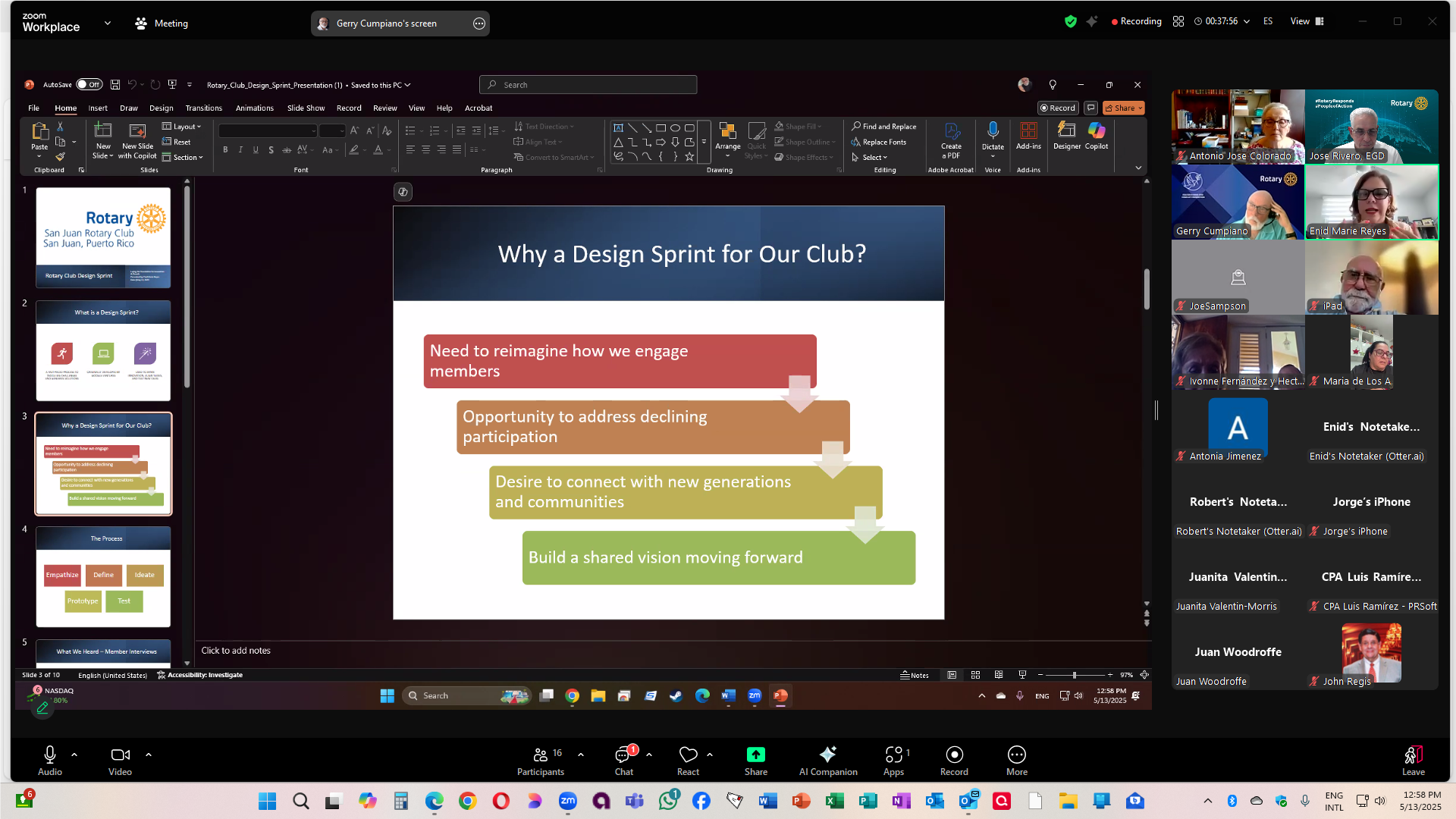Expand the audio options chevron
This screenshot has height=819, width=1456.
coord(74,755)
